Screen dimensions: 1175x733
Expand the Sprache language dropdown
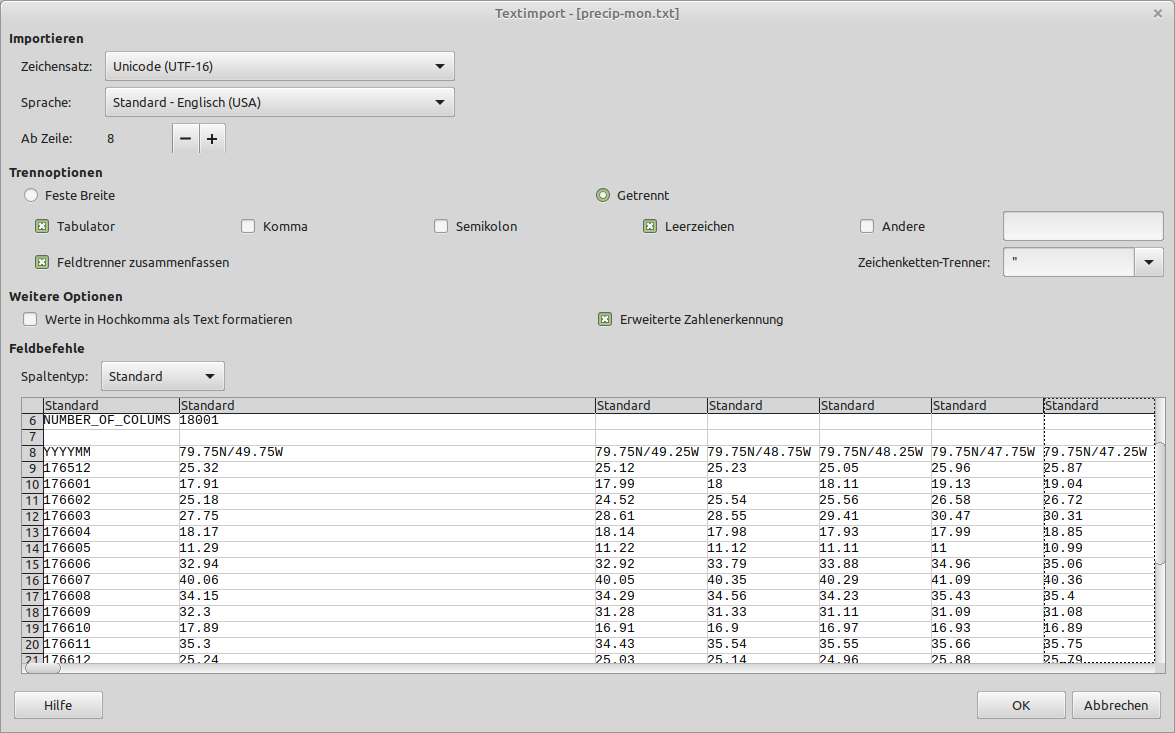click(279, 102)
